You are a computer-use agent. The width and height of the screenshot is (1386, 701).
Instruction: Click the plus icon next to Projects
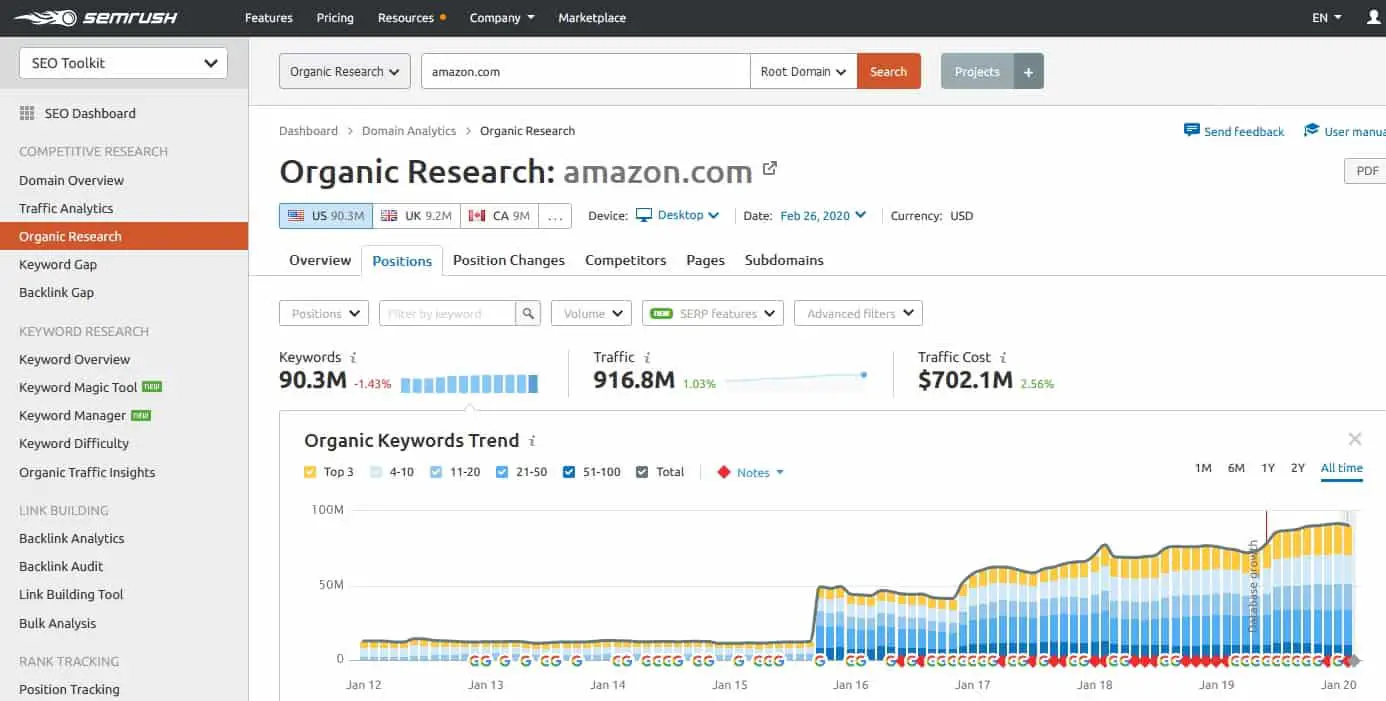1028,72
